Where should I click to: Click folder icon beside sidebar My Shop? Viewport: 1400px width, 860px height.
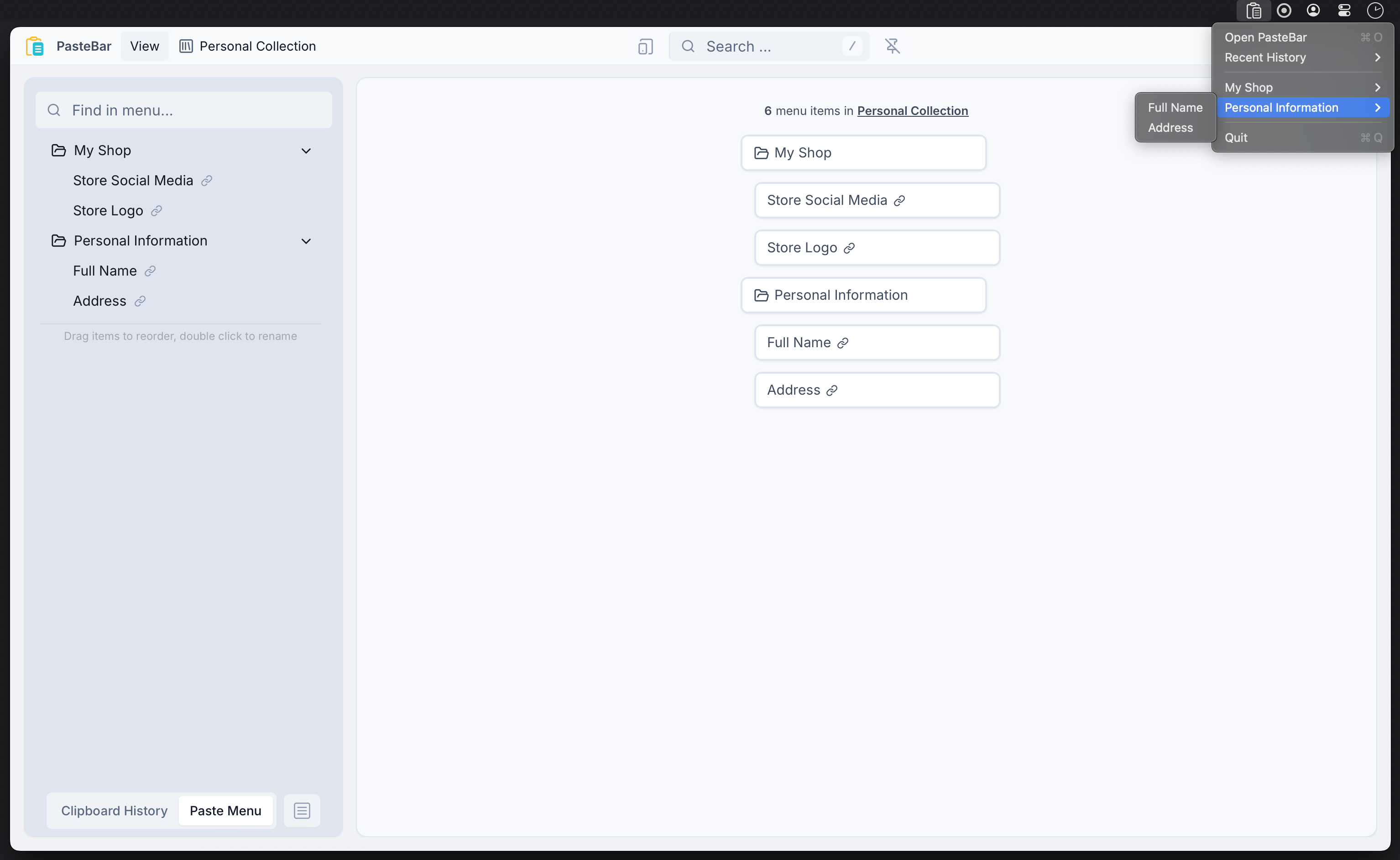point(58,150)
